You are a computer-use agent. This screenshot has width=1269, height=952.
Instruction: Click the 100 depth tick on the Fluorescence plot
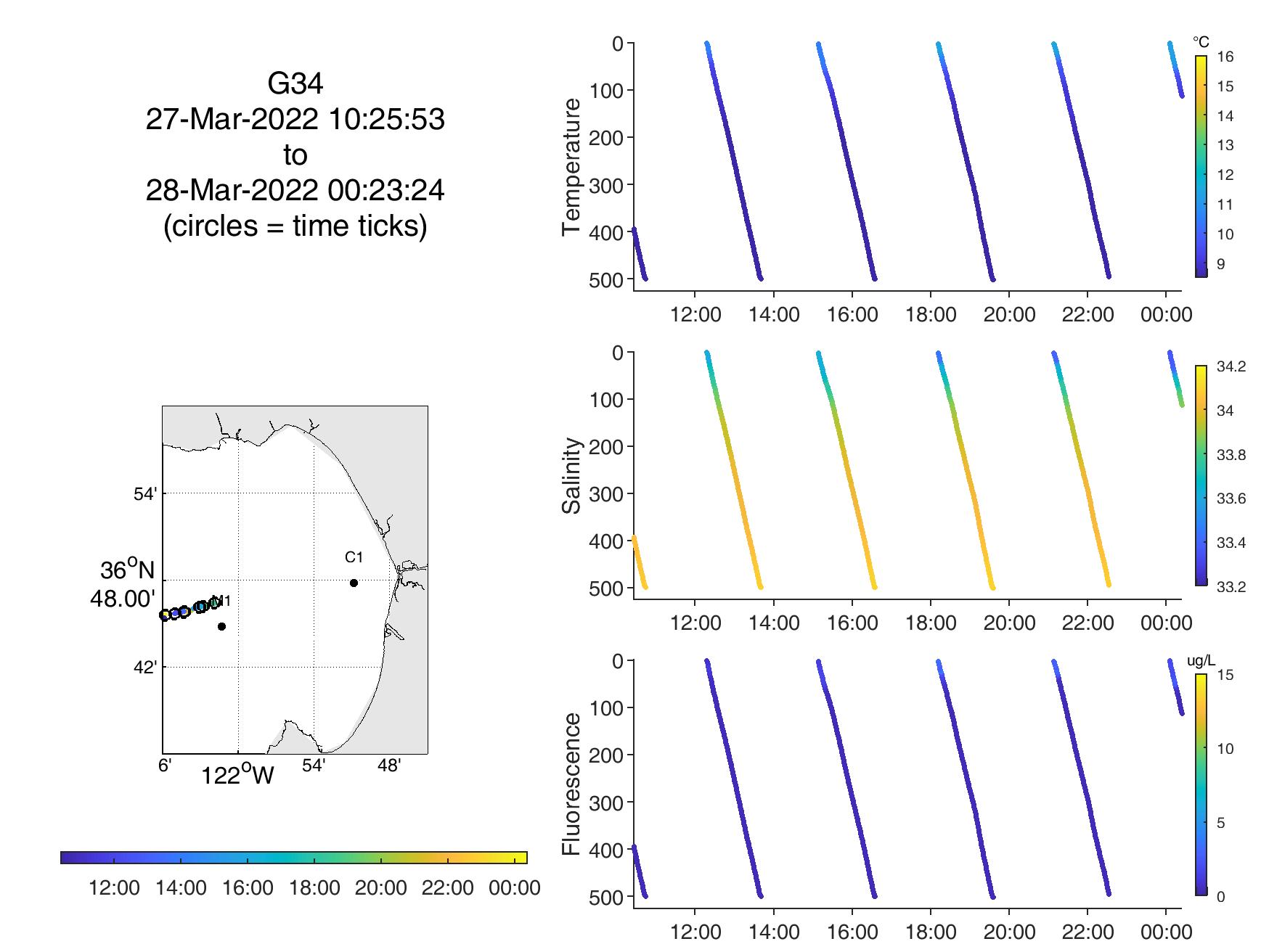(x=608, y=707)
